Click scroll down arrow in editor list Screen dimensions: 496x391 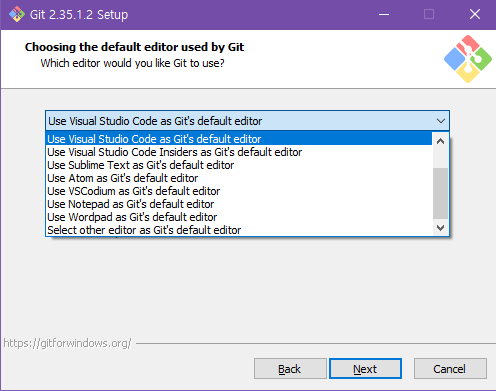(440, 228)
